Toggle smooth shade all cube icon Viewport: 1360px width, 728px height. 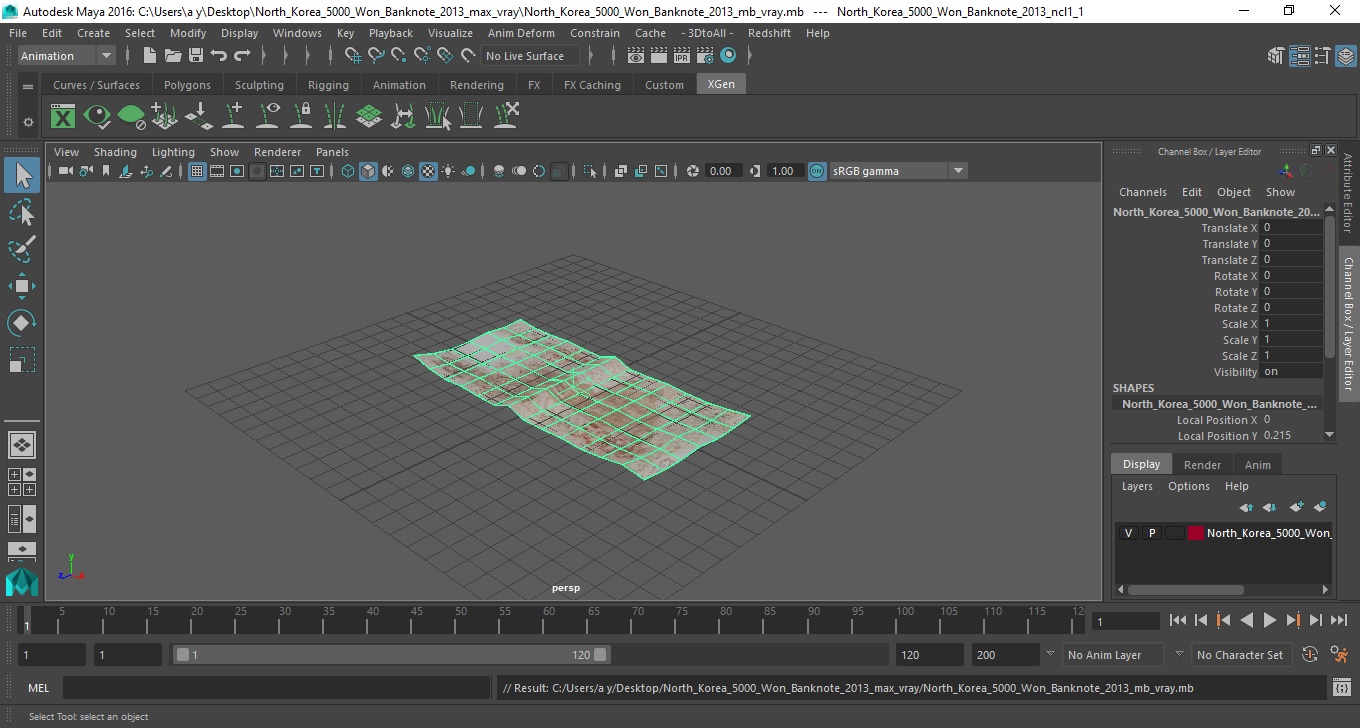click(x=368, y=171)
